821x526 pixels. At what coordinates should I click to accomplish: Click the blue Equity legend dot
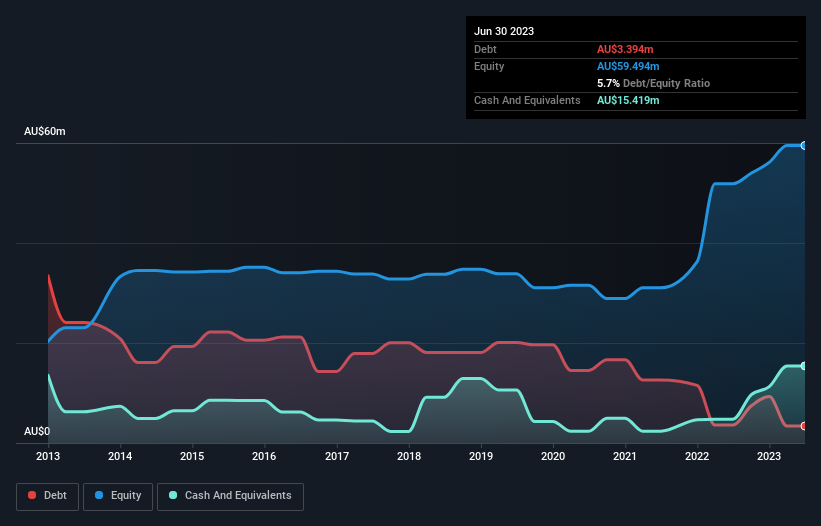click(x=99, y=495)
